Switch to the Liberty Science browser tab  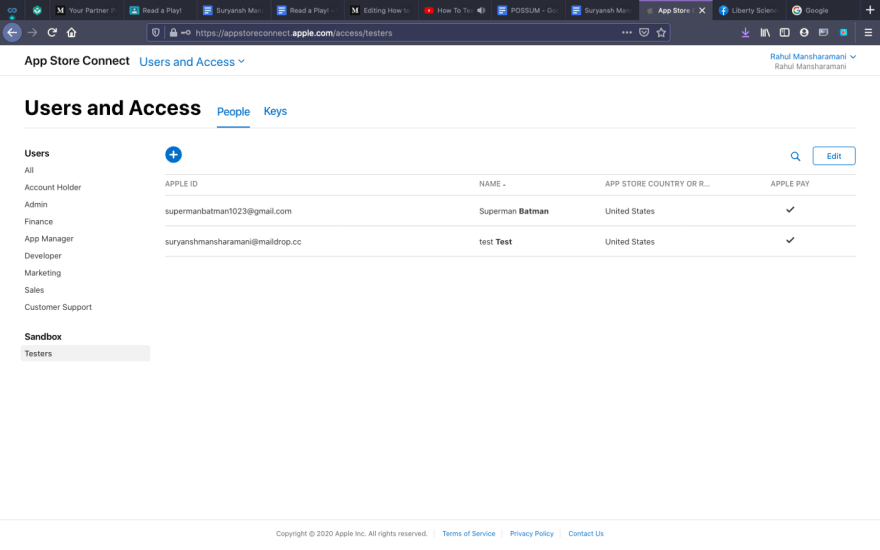click(x=749, y=11)
